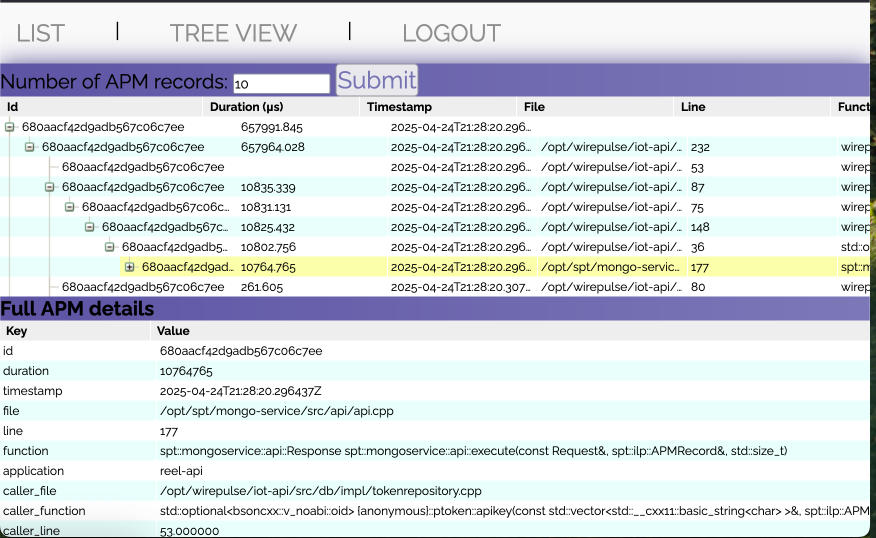Collapse the row with duration 10825.432
Viewport: 876px width, 538px height.
[x=89, y=227]
